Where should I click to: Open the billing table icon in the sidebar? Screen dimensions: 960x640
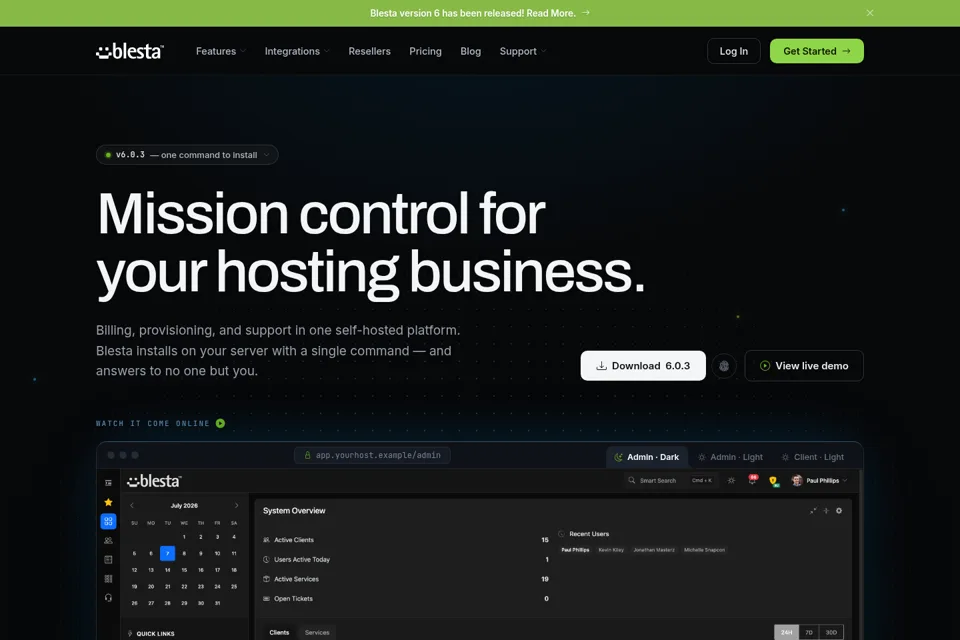tap(108, 560)
